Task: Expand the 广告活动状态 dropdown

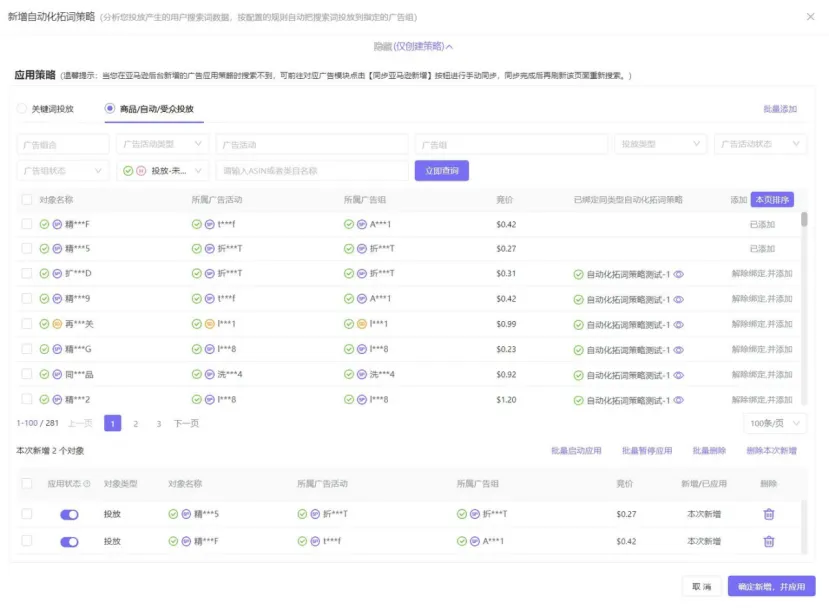Action: (760, 144)
